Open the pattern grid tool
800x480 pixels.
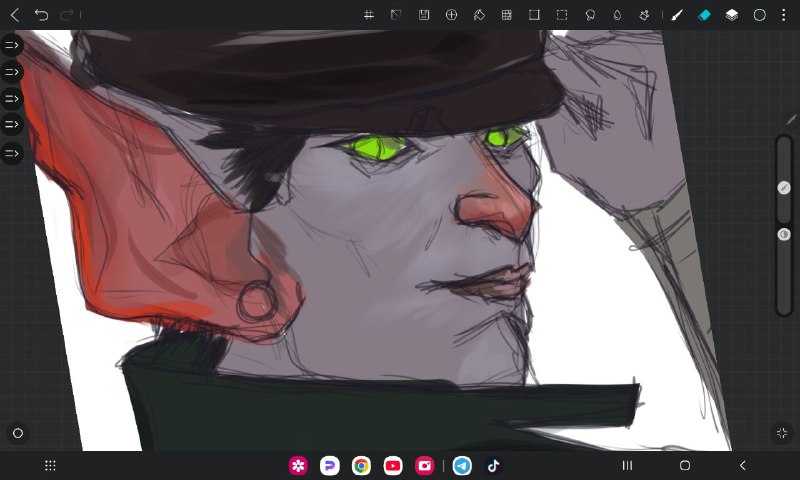(506, 15)
